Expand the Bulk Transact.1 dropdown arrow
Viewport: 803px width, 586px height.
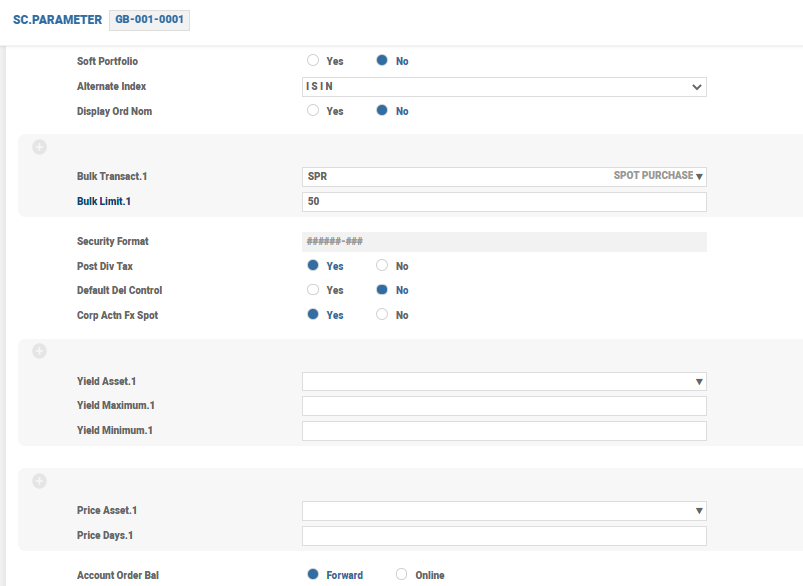tap(699, 177)
